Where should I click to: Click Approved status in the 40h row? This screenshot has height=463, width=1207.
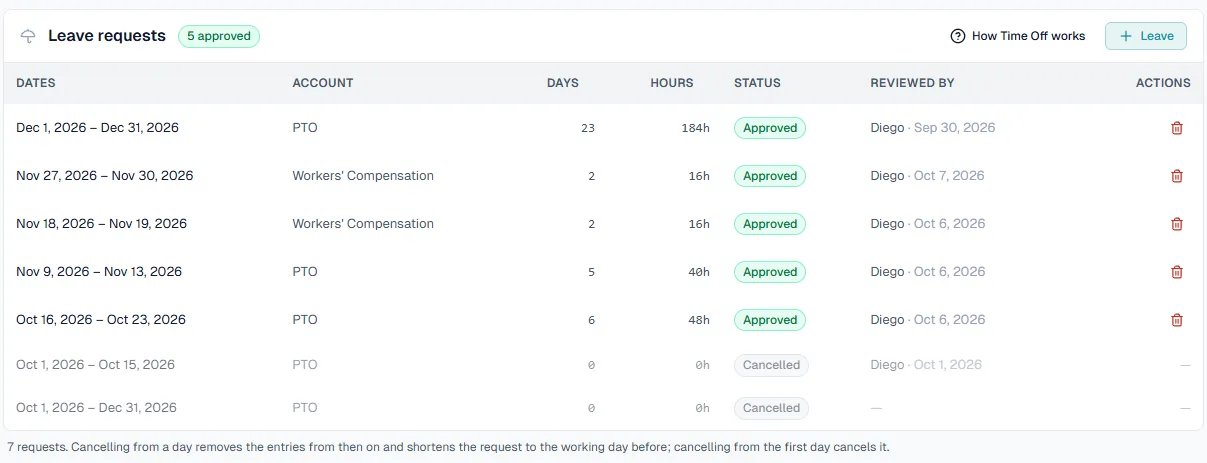pos(770,272)
